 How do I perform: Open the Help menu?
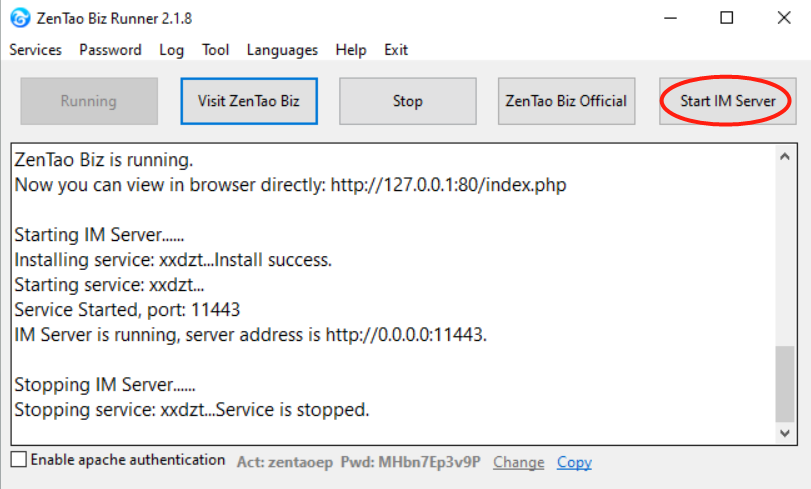tap(351, 50)
